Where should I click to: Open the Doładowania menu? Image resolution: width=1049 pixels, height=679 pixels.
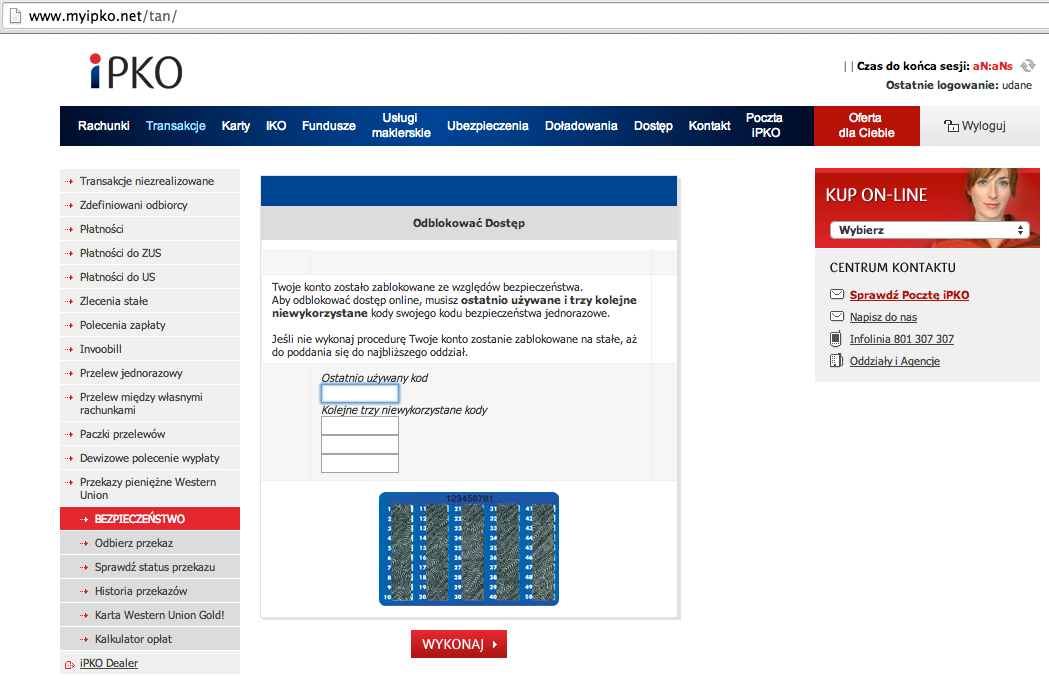click(x=581, y=126)
